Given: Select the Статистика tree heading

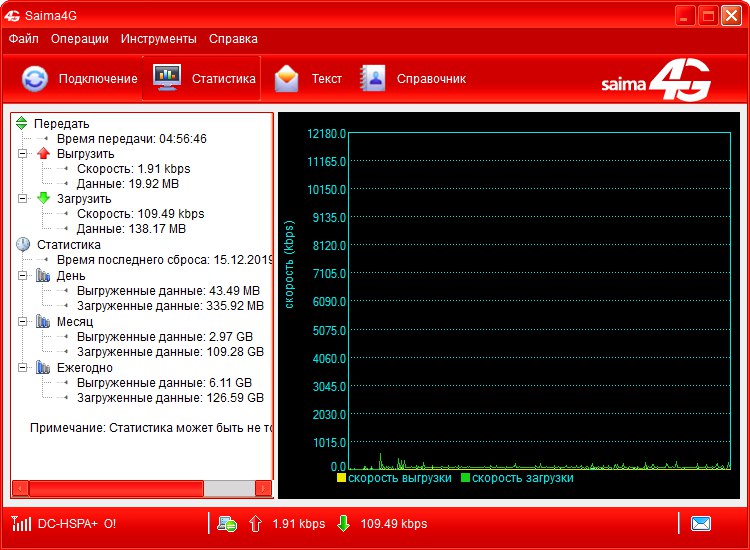Looking at the screenshot, I should [69, 245].
